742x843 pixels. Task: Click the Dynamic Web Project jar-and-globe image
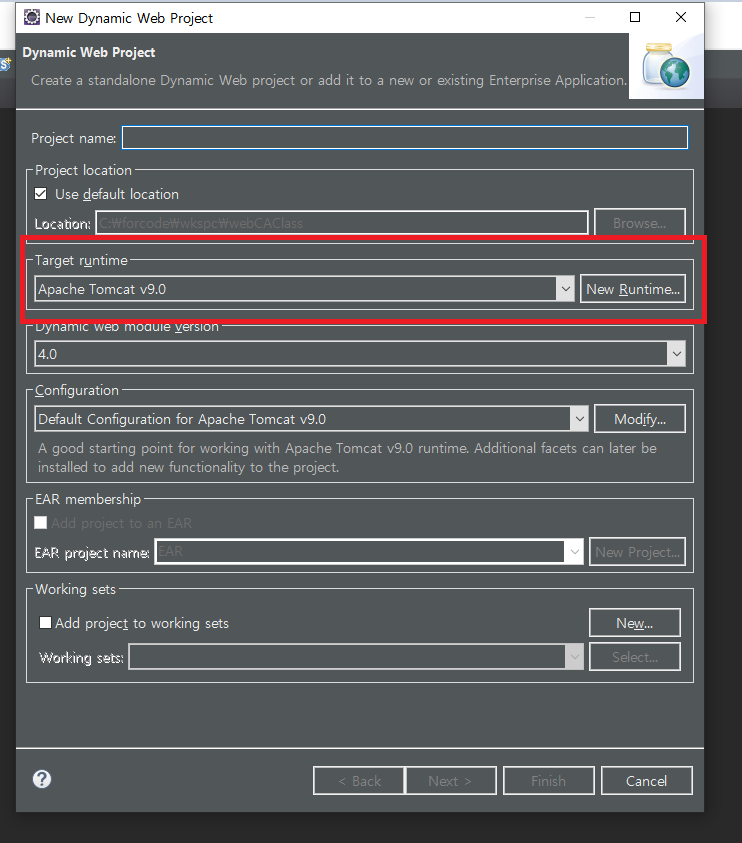click(x=666, y=66)
